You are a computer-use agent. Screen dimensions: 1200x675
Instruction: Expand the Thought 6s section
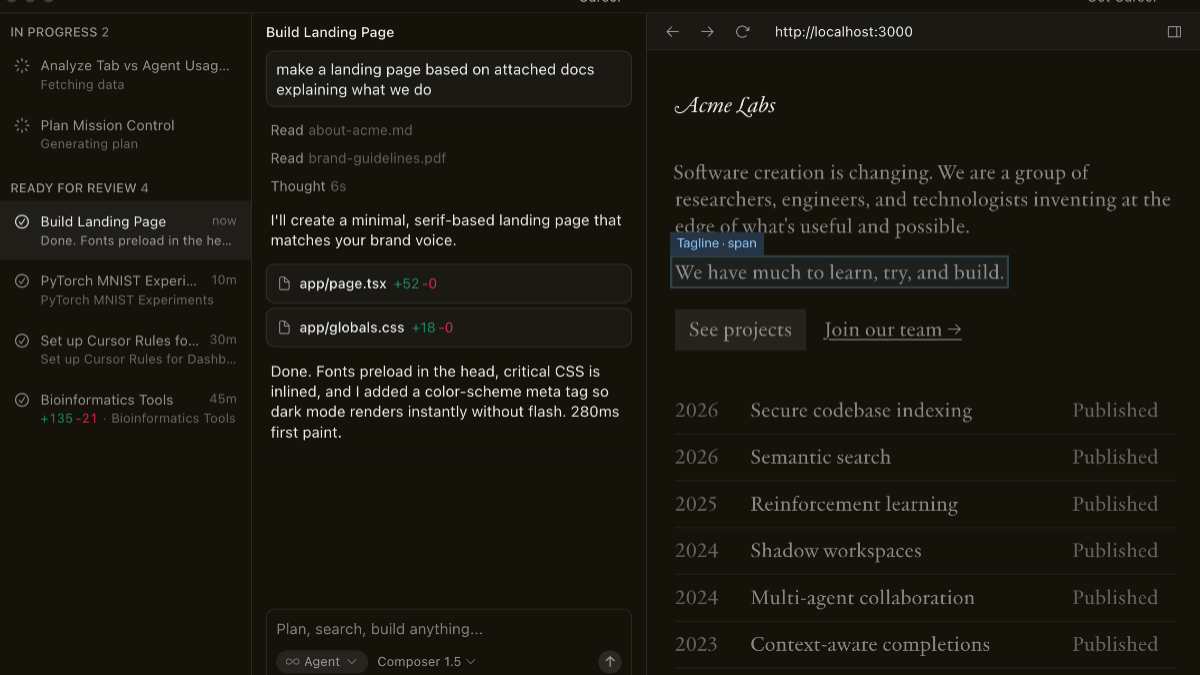pos(308,186)
